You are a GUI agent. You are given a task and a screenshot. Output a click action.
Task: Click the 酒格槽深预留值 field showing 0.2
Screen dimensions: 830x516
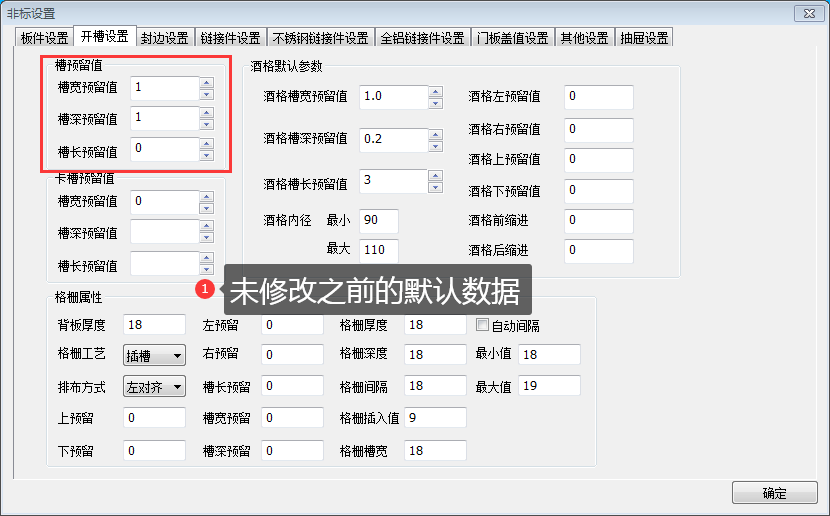394,140
